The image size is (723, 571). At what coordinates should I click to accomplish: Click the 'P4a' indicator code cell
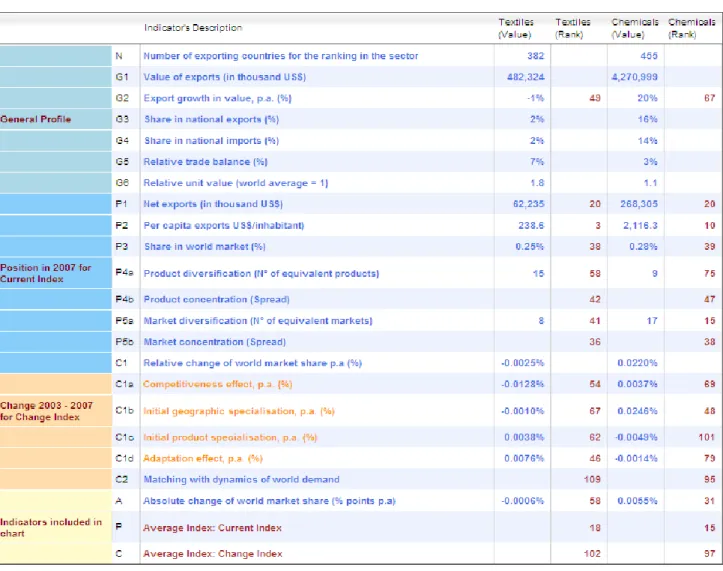(124, 273)
